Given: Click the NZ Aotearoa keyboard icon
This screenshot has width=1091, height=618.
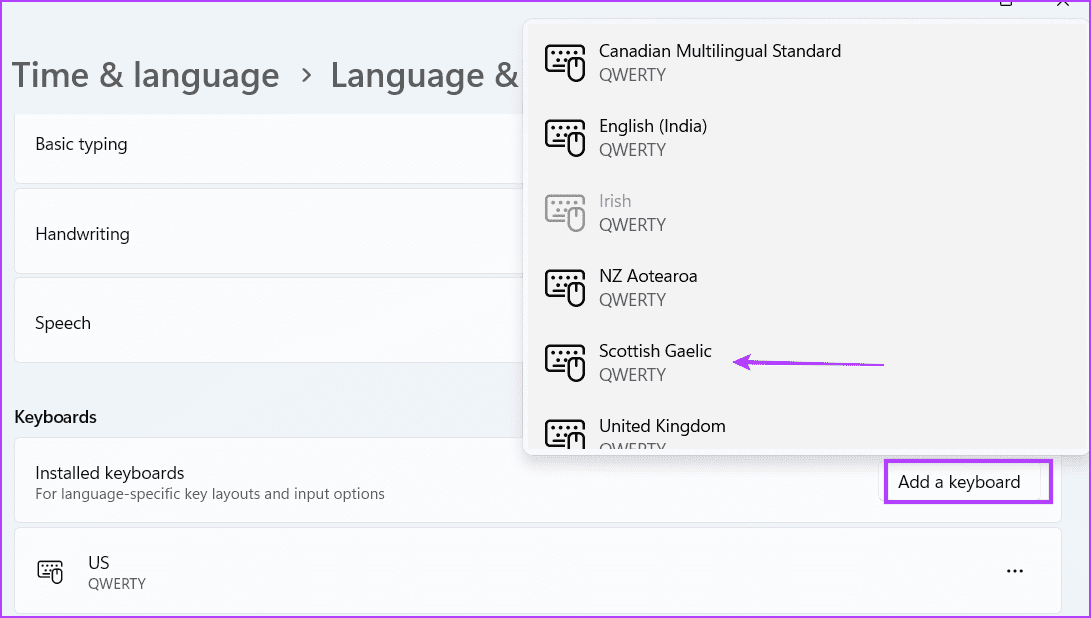Looking at the screenshot, I should pos(564,288).
